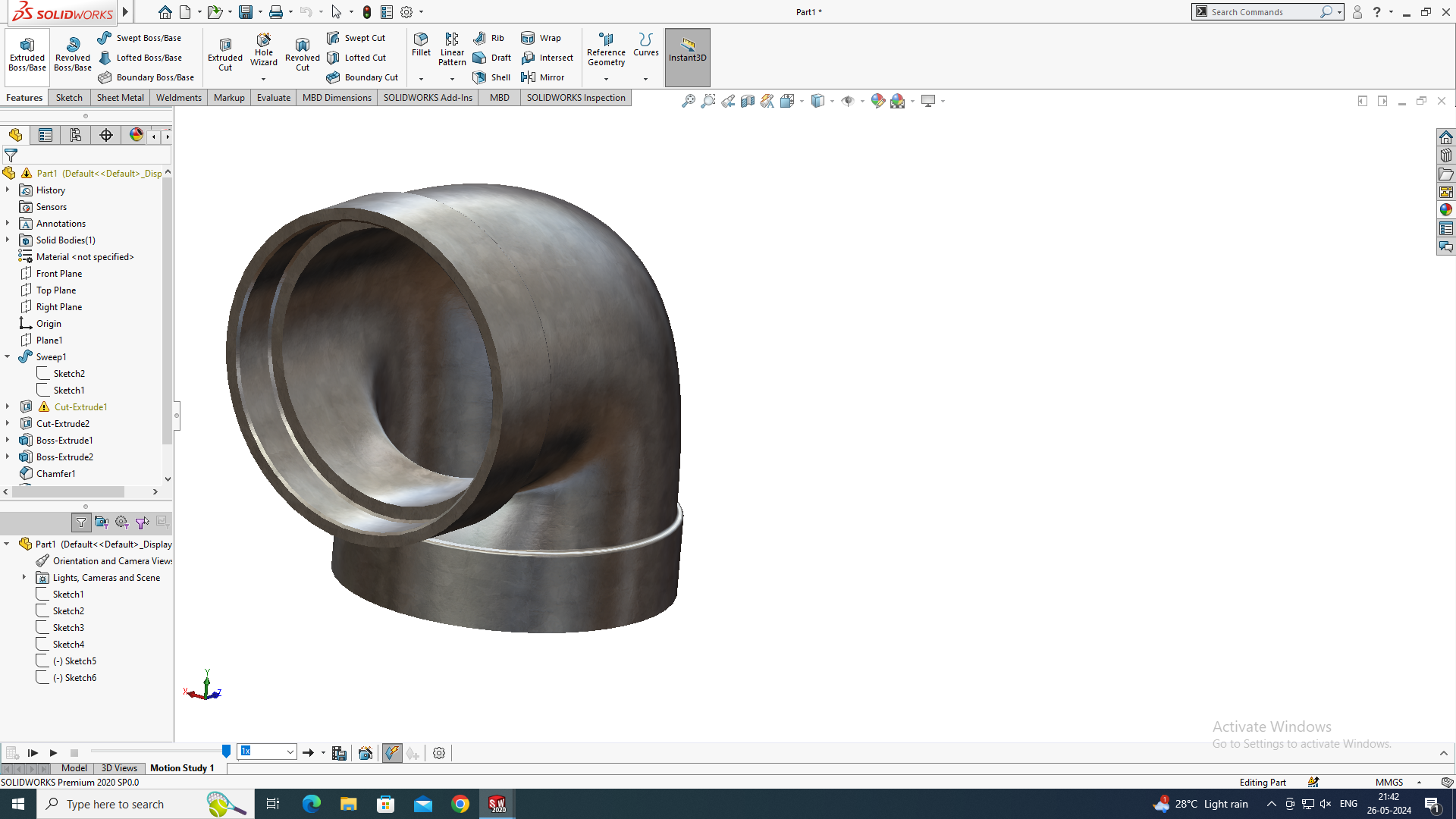Select the Fillet tool
This screenshot has width=1456, height=819.
point(421,44)
